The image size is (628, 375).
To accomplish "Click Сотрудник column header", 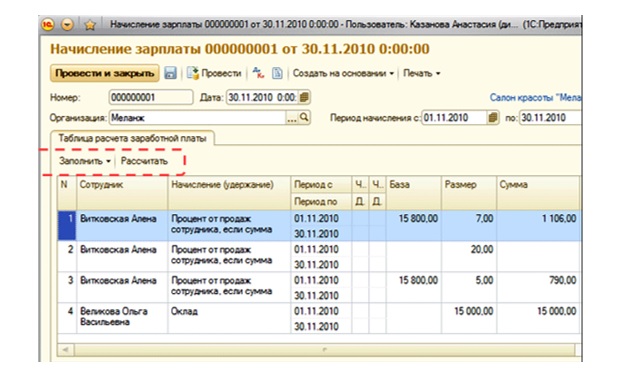I will (122, 193).
